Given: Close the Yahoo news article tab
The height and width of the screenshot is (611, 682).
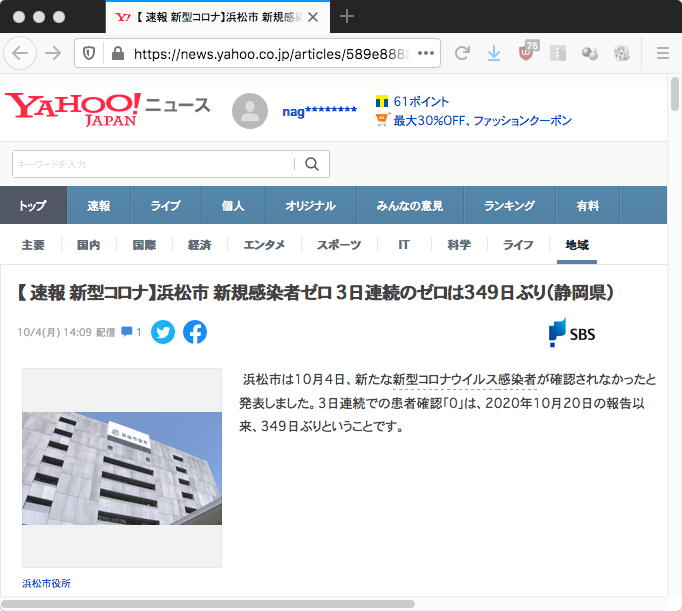Looking at the screenshot, I should 313,17.
